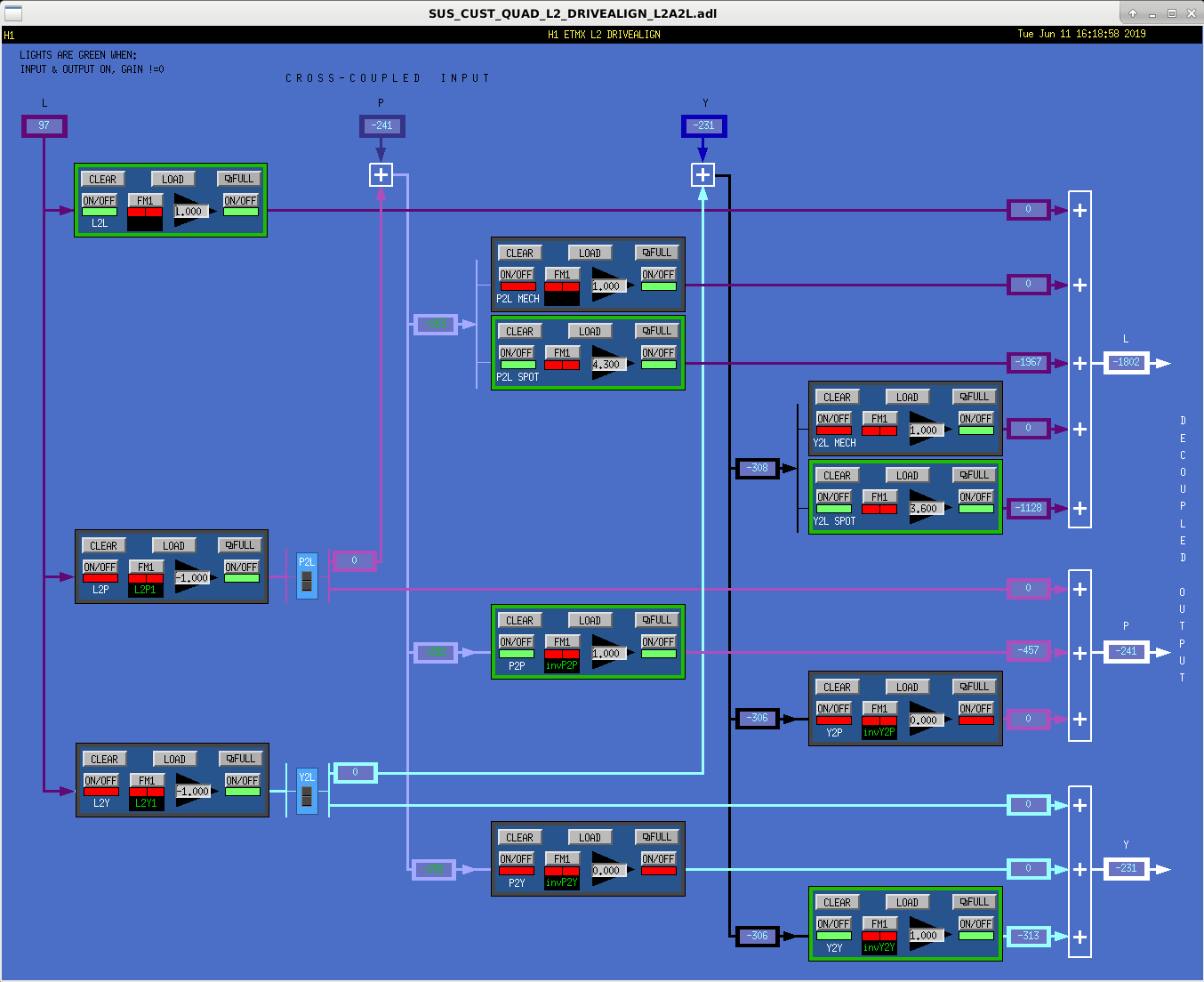1204x982 pixels.
Task: Click the -308 readout feeding the Y2L filters
Action: (758, 468)
